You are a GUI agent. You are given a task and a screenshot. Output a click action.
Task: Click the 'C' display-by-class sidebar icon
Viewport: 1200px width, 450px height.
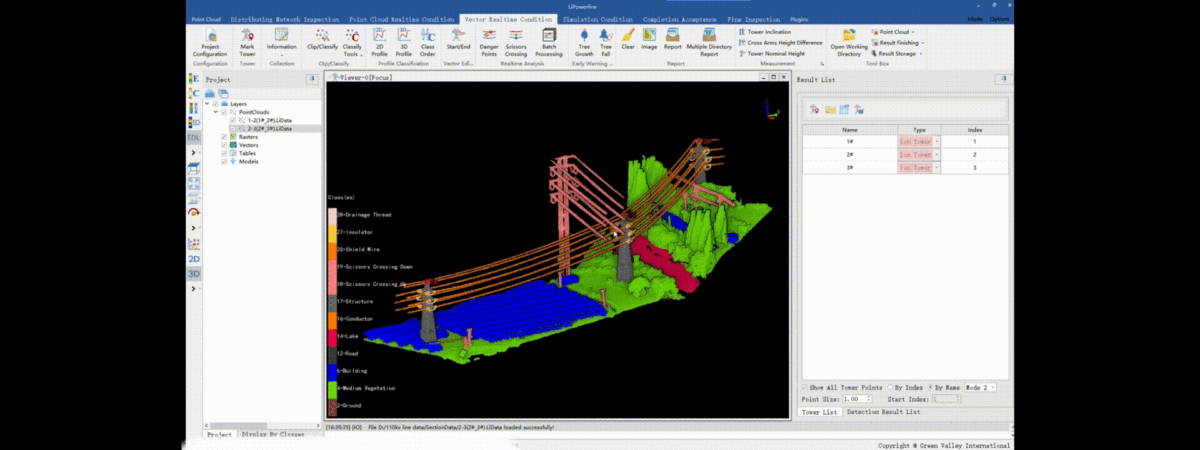coord(194,92)
